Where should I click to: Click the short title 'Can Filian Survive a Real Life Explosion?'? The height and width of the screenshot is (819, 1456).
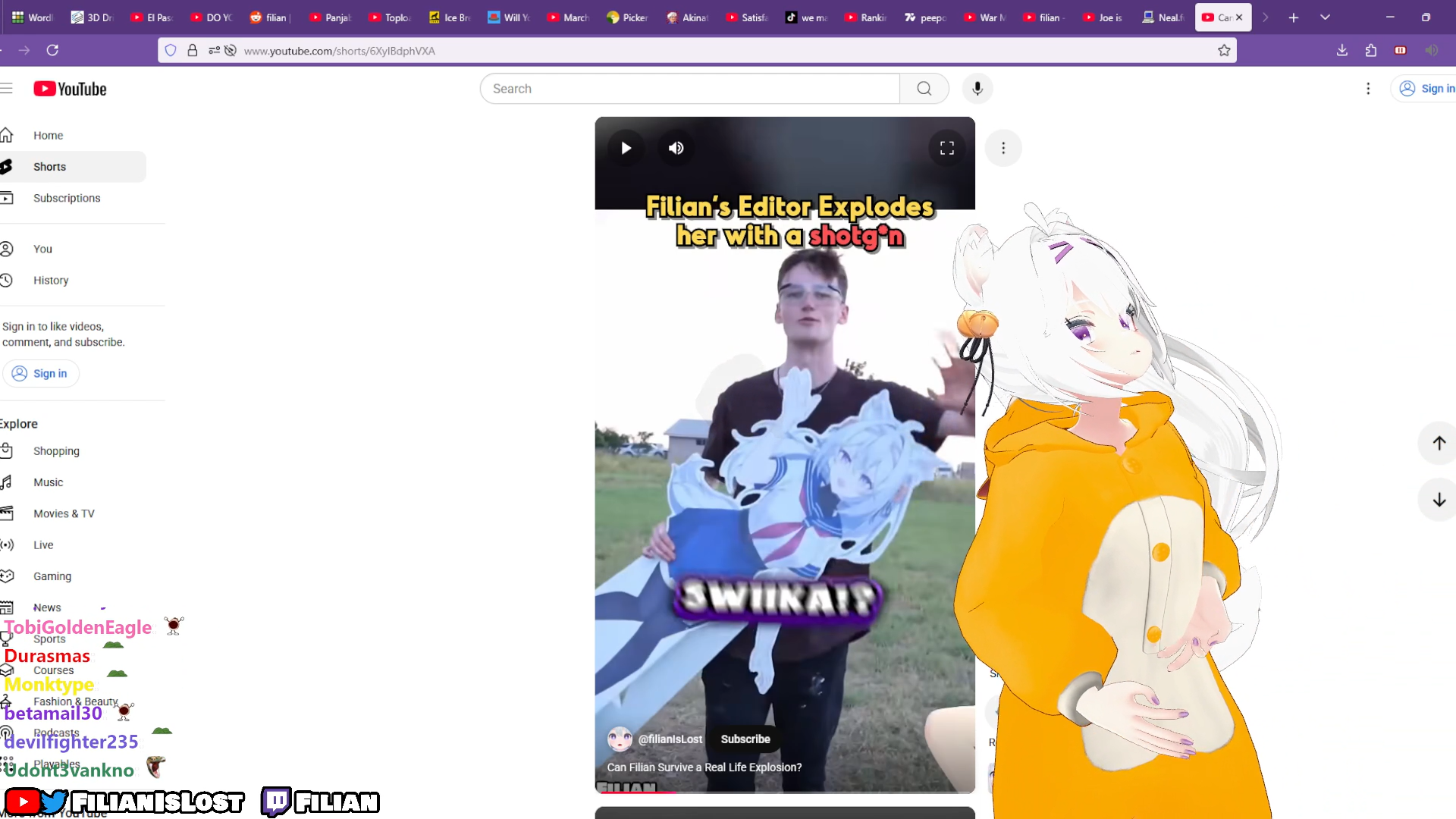(x=704, y=767)
